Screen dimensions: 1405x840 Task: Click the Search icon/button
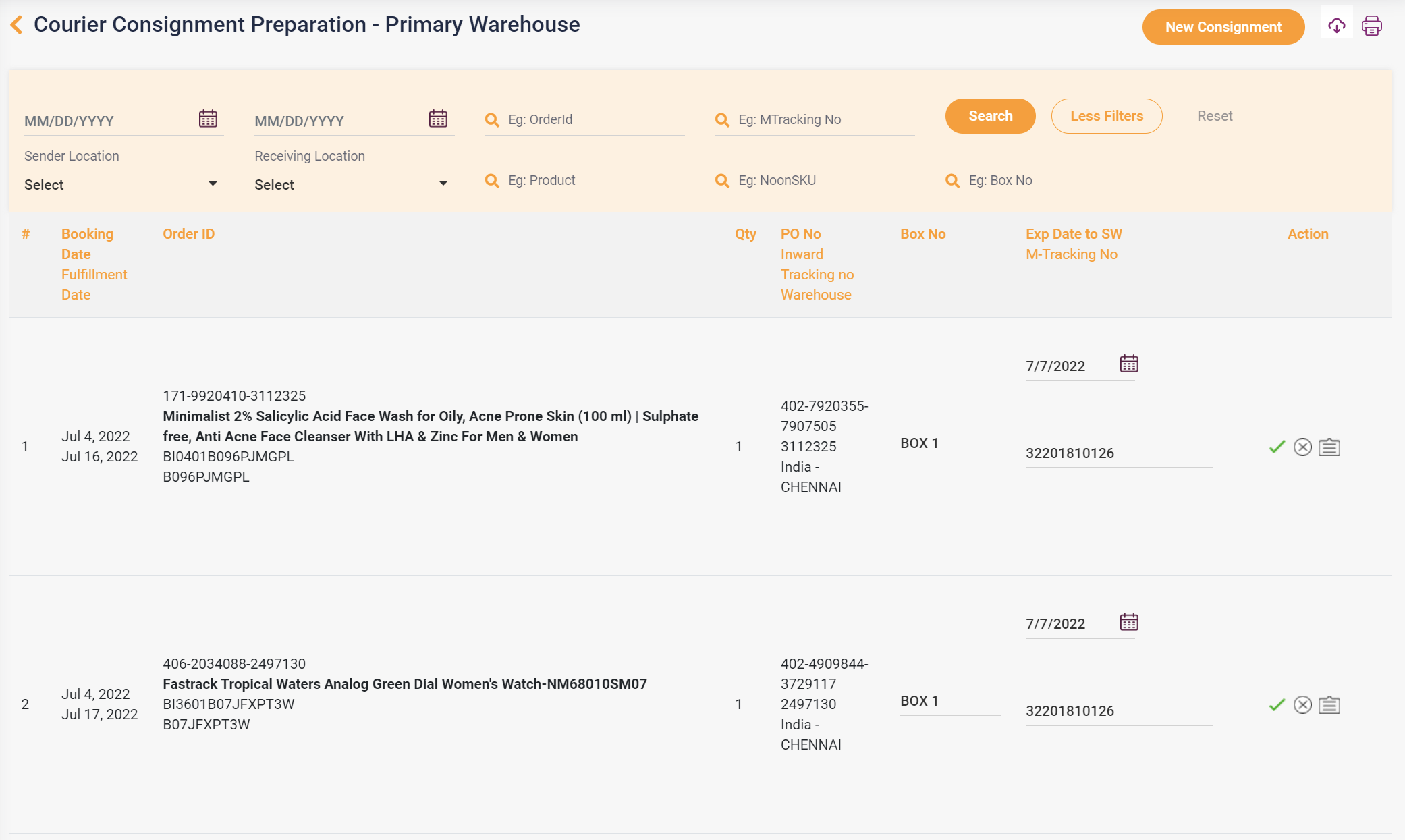click(x=989, y=115)
